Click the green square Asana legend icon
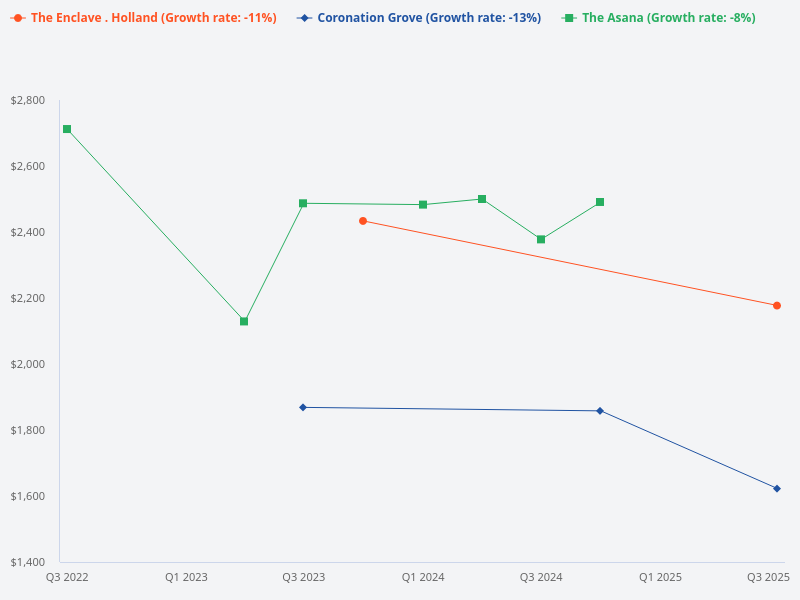 (x=568, y=18)
